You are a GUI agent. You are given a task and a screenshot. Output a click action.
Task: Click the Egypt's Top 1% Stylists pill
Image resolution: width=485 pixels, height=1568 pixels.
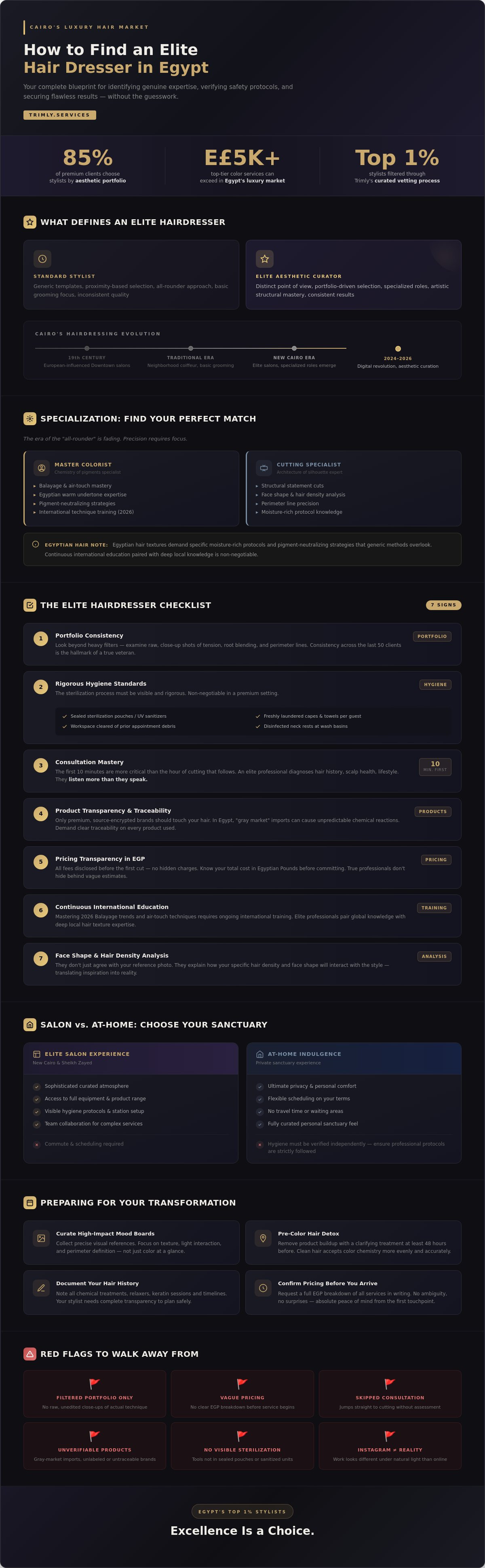[x=242, y=1511]
